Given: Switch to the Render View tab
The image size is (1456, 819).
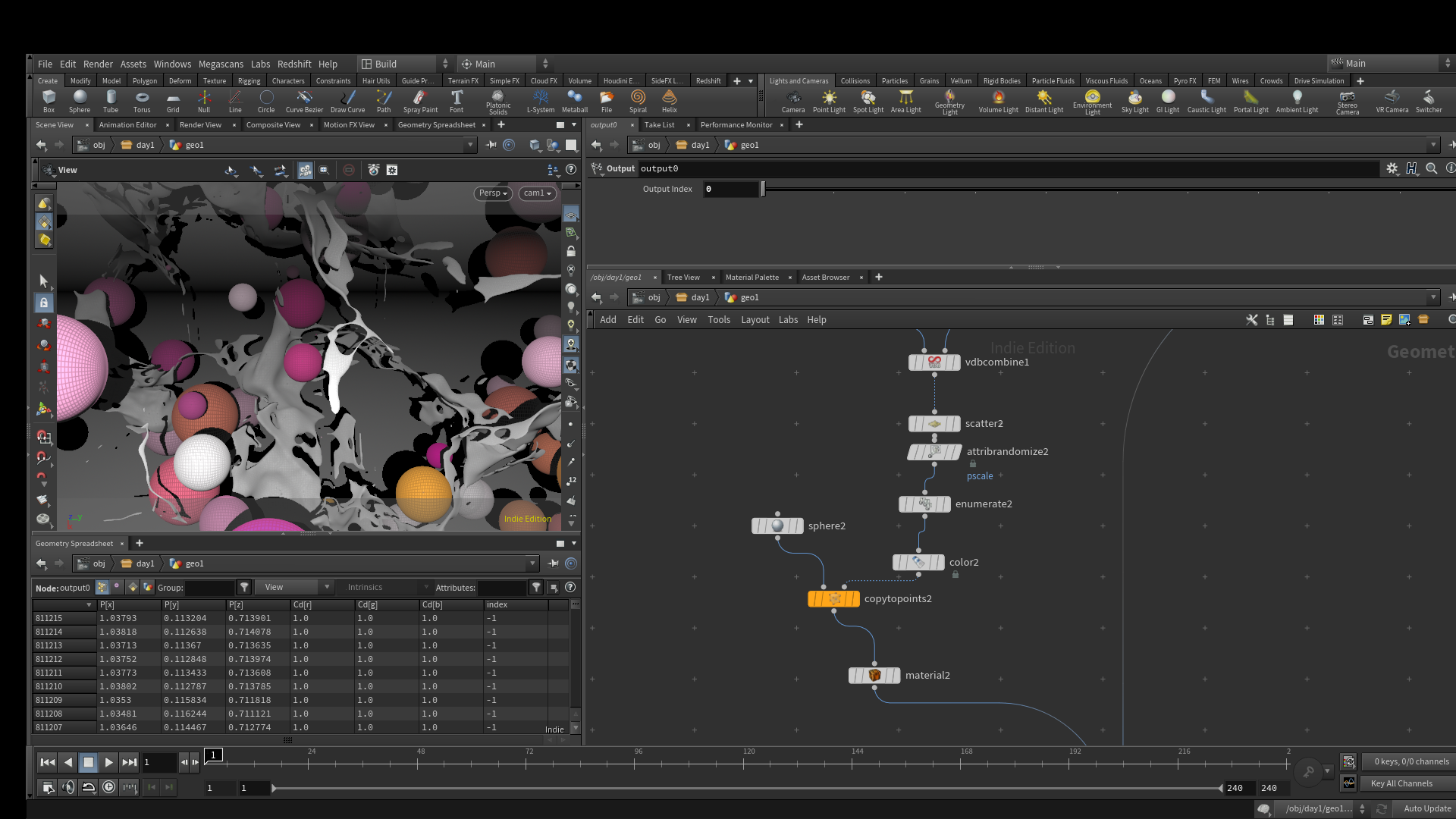Looking at the screenshot, I should click(200, 125).
